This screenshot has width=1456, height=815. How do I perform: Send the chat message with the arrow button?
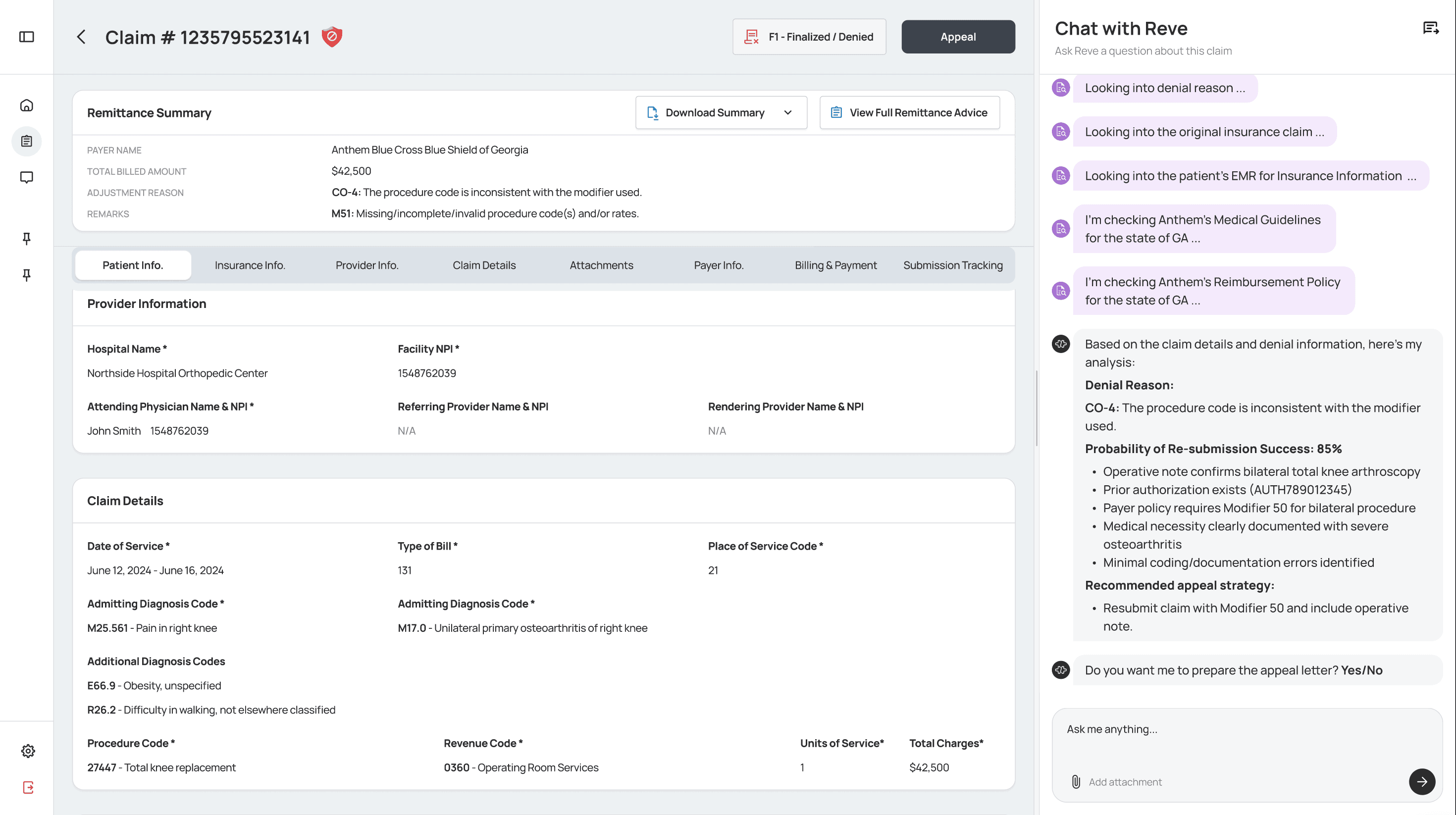pyautogui.click(x=1422, y=782)
